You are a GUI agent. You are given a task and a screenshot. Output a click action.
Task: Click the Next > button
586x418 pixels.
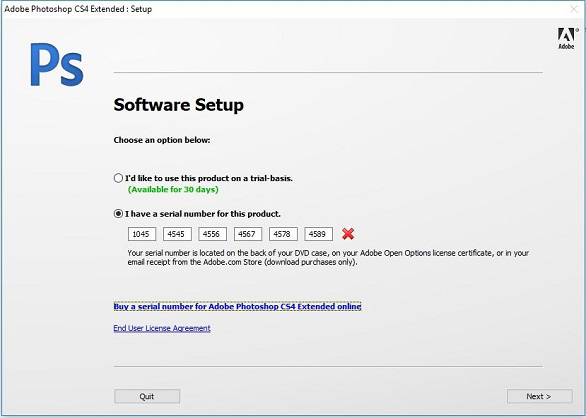tap(540, 396)
